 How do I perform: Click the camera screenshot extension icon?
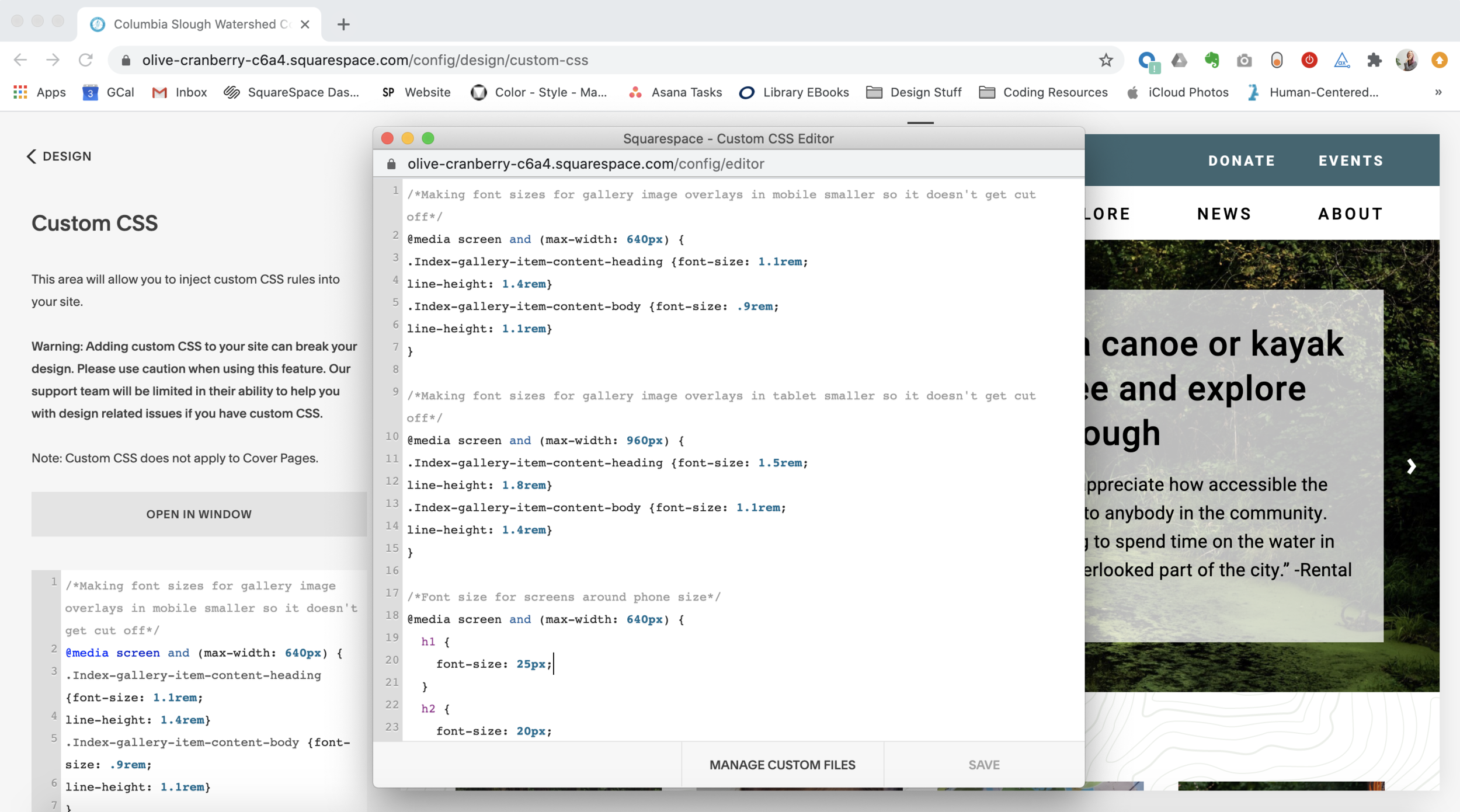pos(1244,60)
